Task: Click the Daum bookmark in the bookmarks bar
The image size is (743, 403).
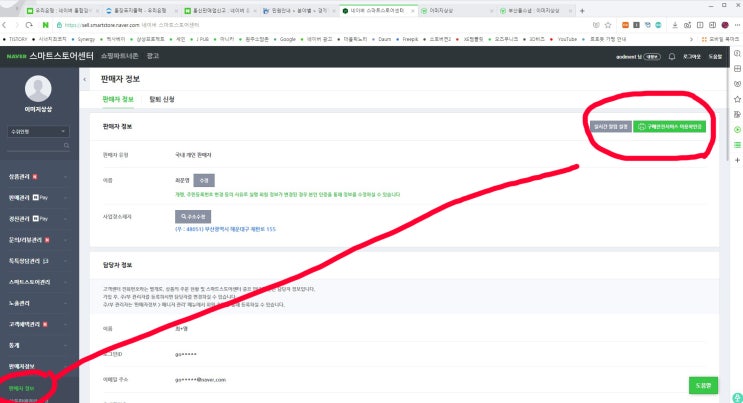Action: [x=384, y=39]
